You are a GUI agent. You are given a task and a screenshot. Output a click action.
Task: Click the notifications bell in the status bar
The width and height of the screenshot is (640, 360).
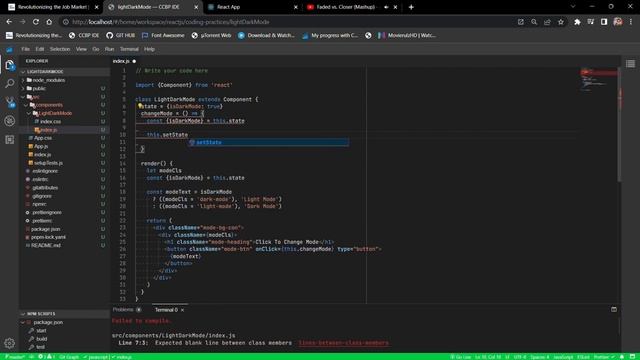pos(622,357)
